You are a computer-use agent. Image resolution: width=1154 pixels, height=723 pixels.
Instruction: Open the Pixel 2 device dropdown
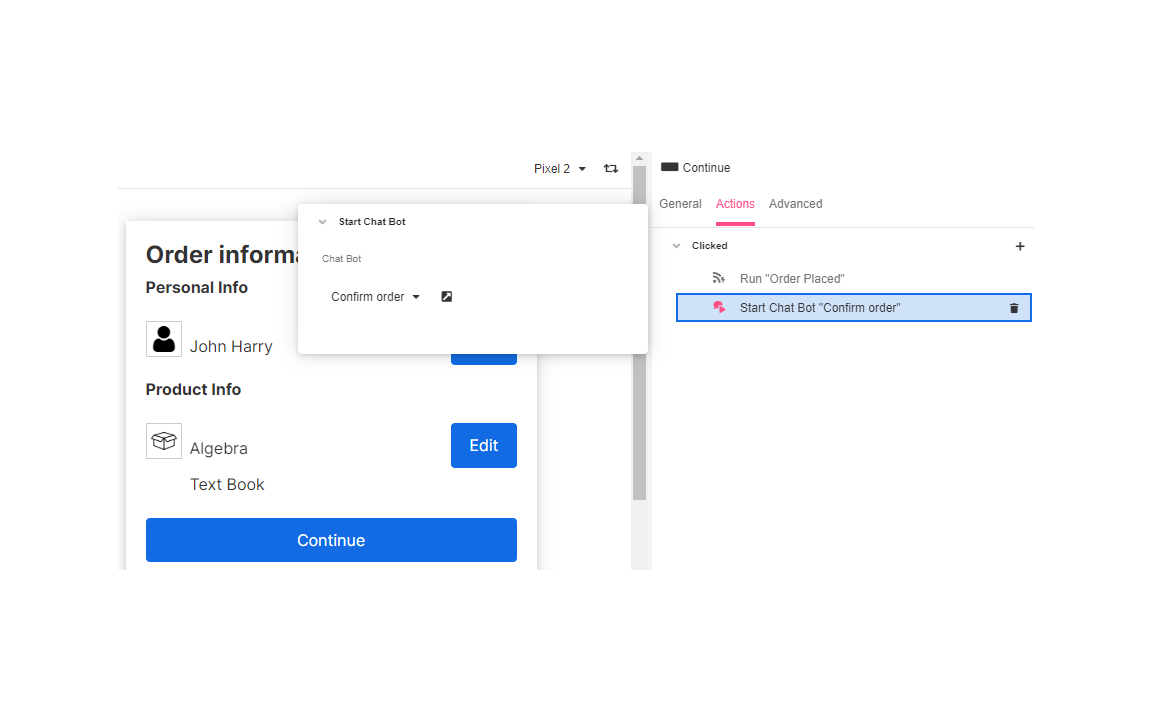coord(559,169)
